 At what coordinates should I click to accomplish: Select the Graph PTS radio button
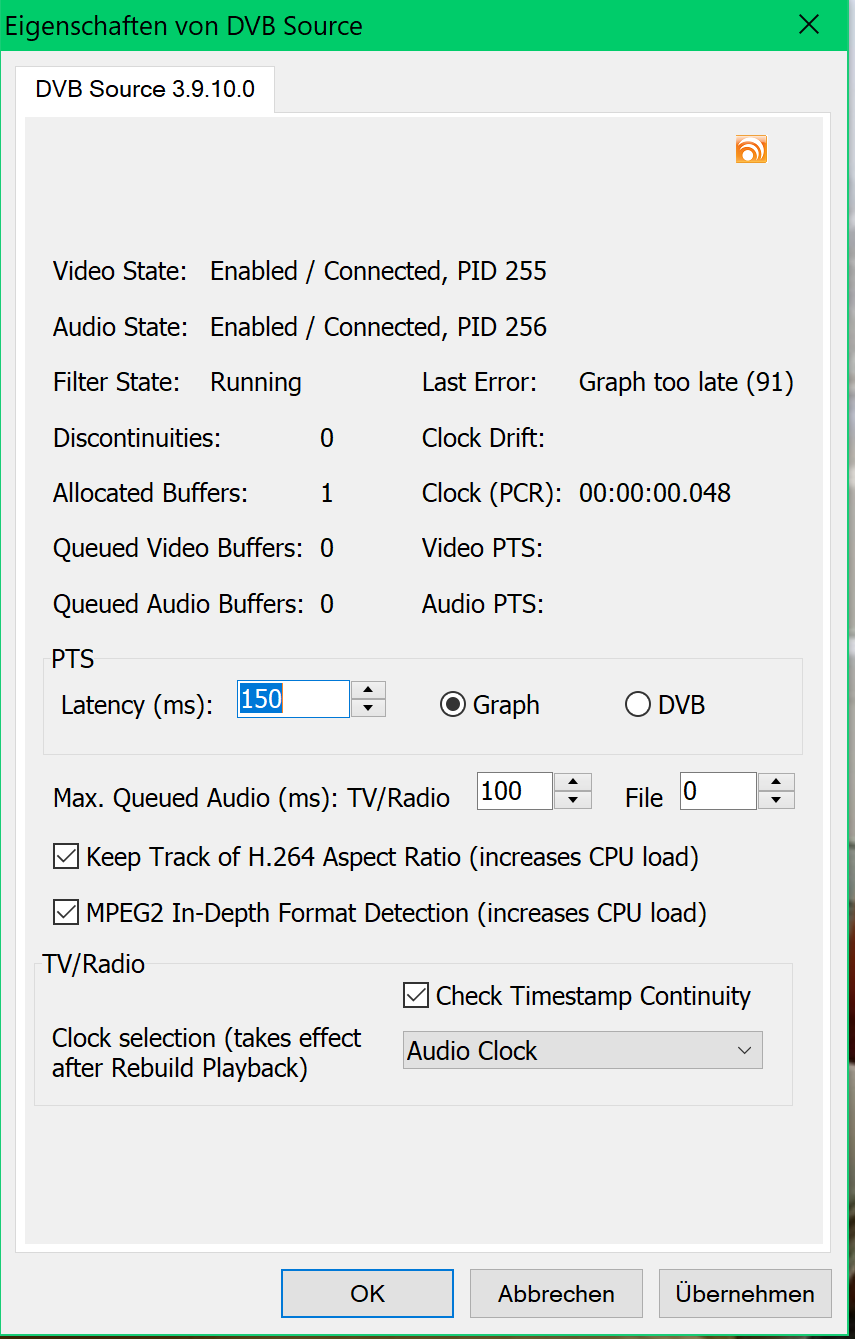point(453,705)
